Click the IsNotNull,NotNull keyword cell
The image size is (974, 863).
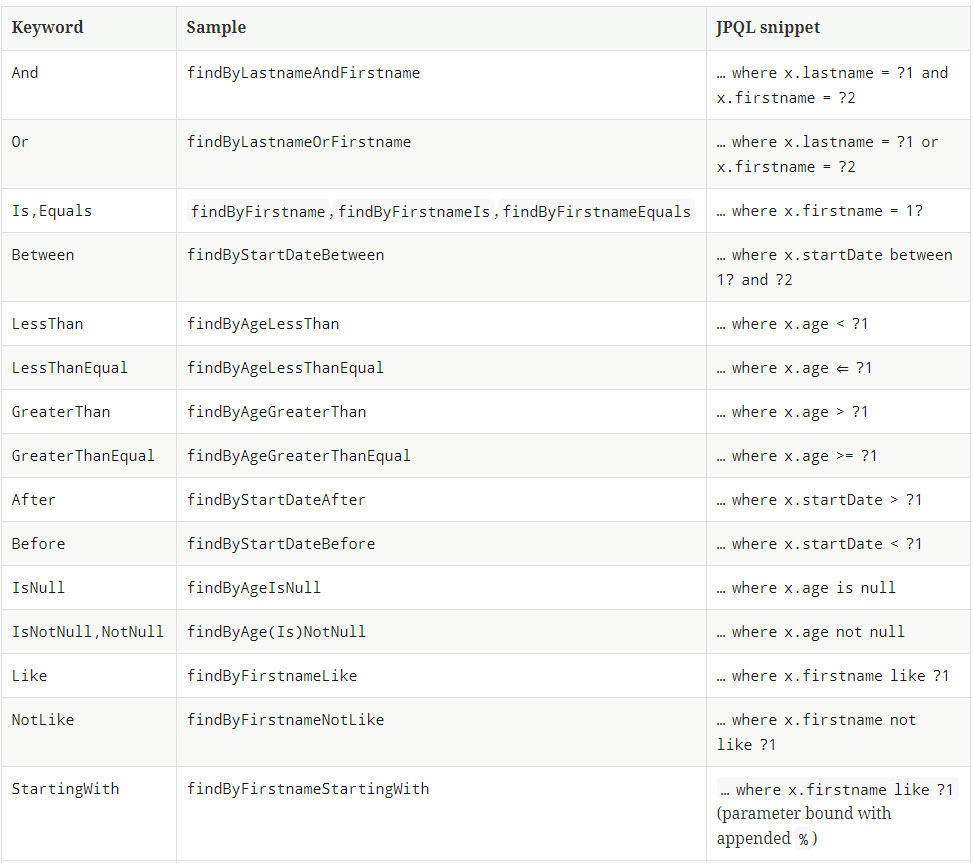point(88,632)
